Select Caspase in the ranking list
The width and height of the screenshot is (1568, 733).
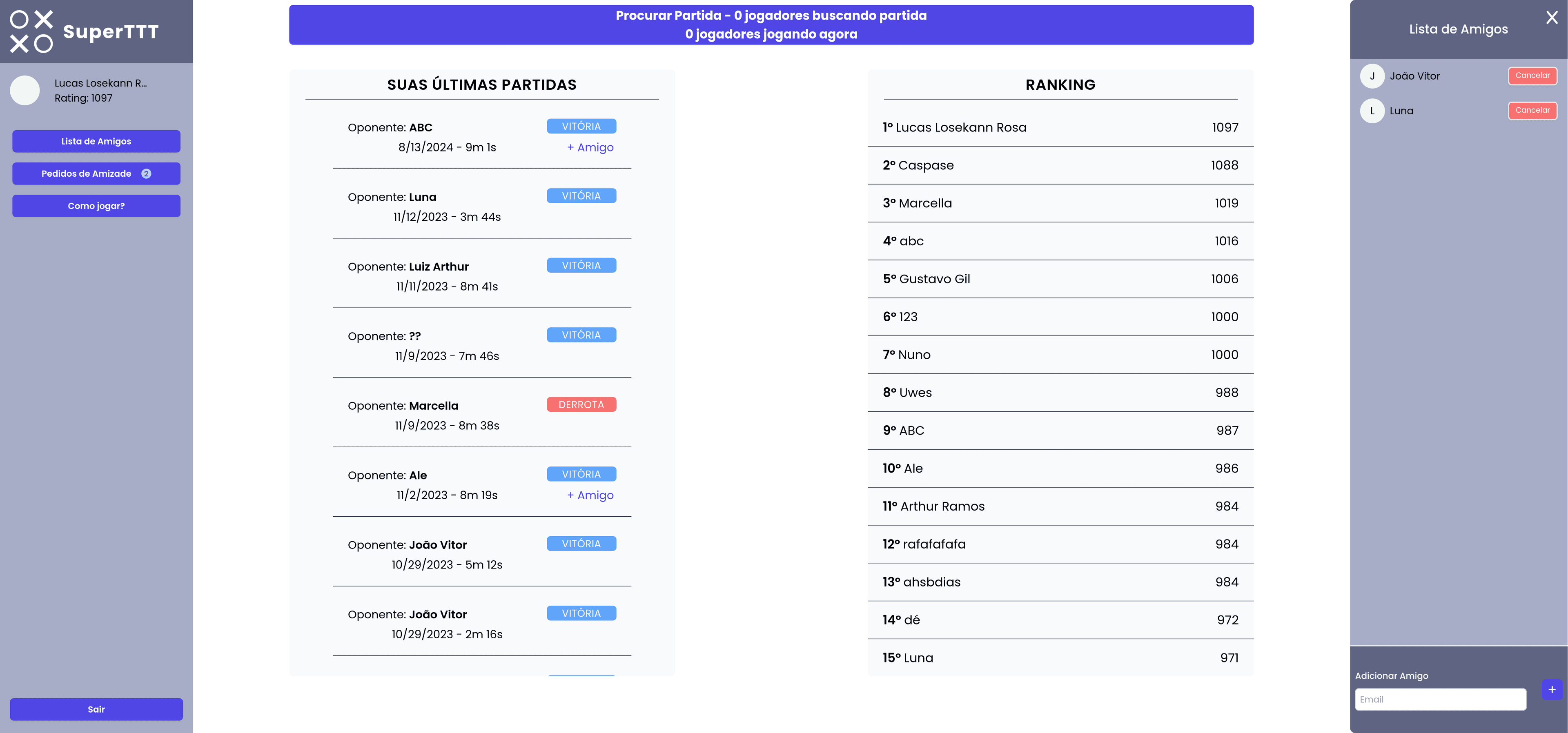coord(1060,165)
